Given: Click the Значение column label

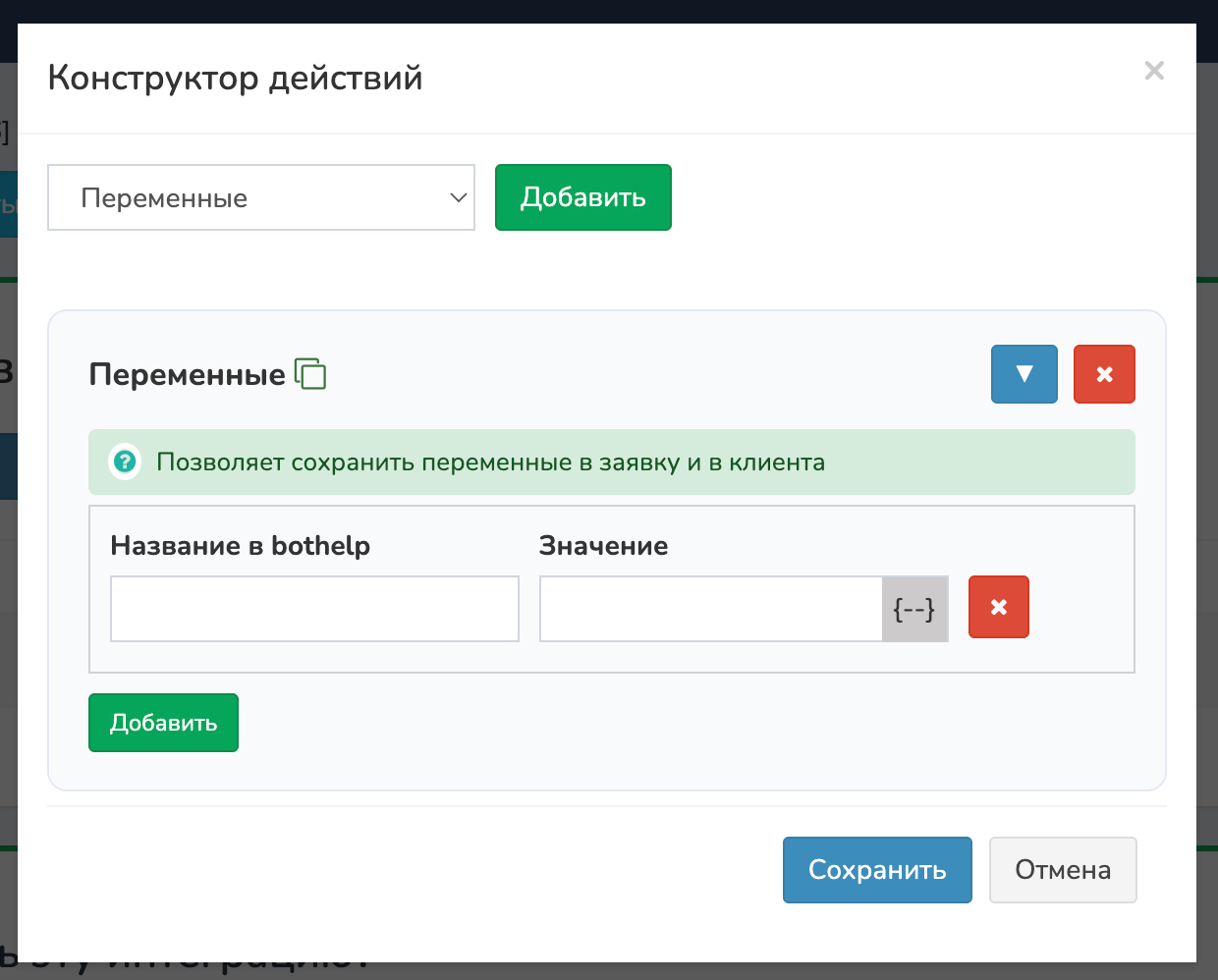Looking at the screenshot, I should [x=603, y=546].
